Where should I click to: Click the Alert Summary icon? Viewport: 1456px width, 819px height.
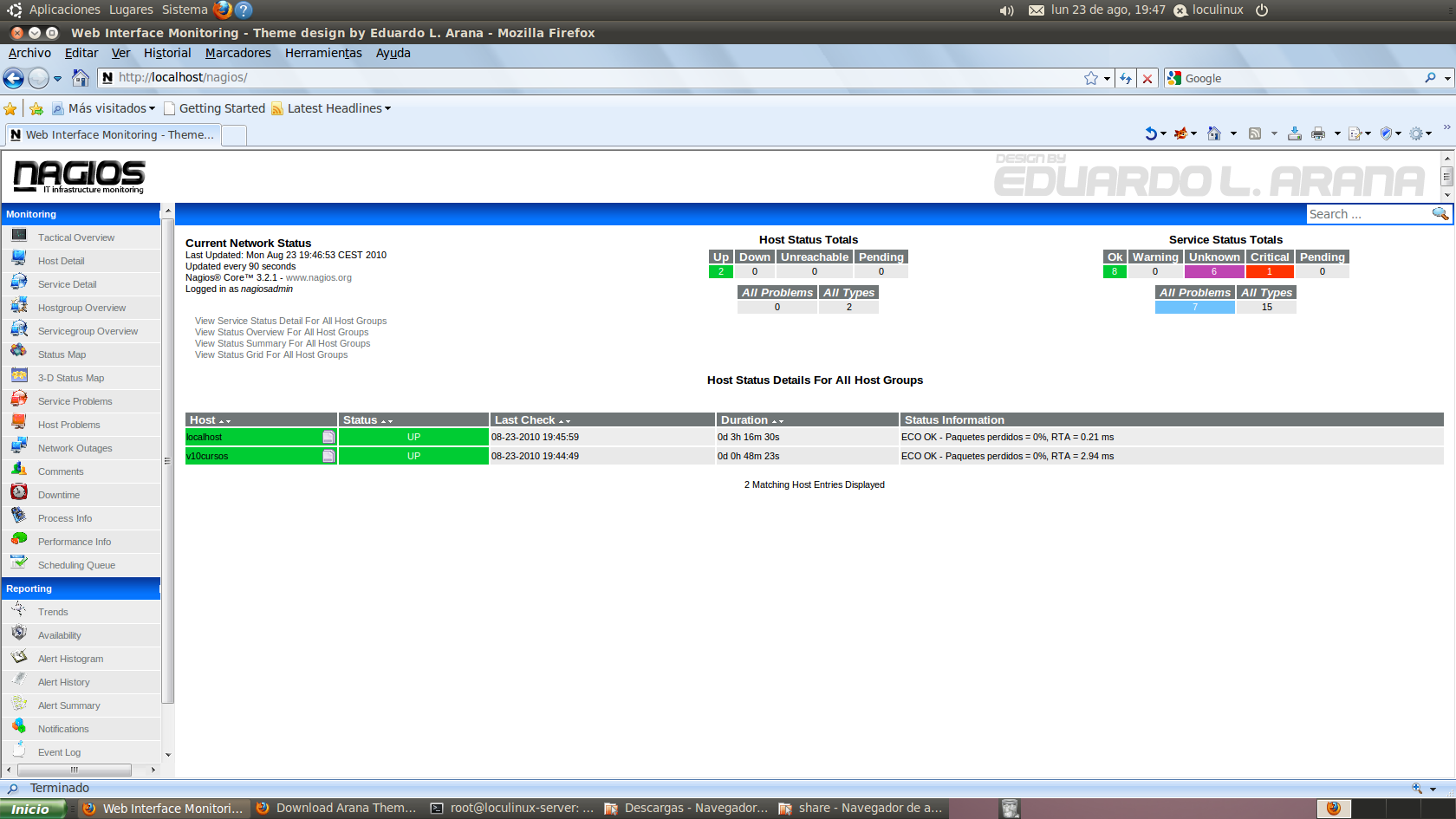pyautogui.click(x=19, y=704)
